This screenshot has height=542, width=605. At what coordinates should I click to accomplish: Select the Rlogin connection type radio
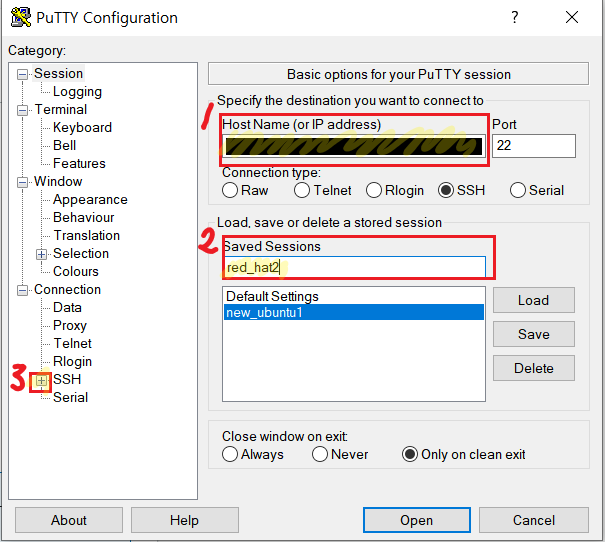374,190
